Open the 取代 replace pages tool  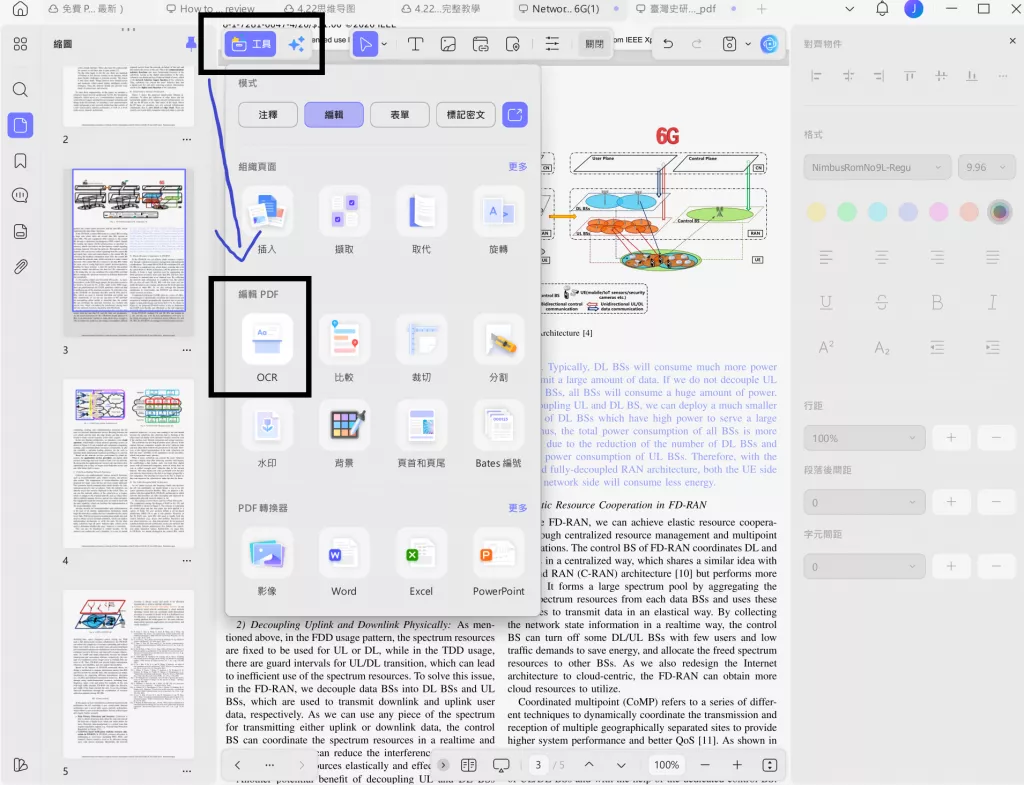tap(421, 220)
